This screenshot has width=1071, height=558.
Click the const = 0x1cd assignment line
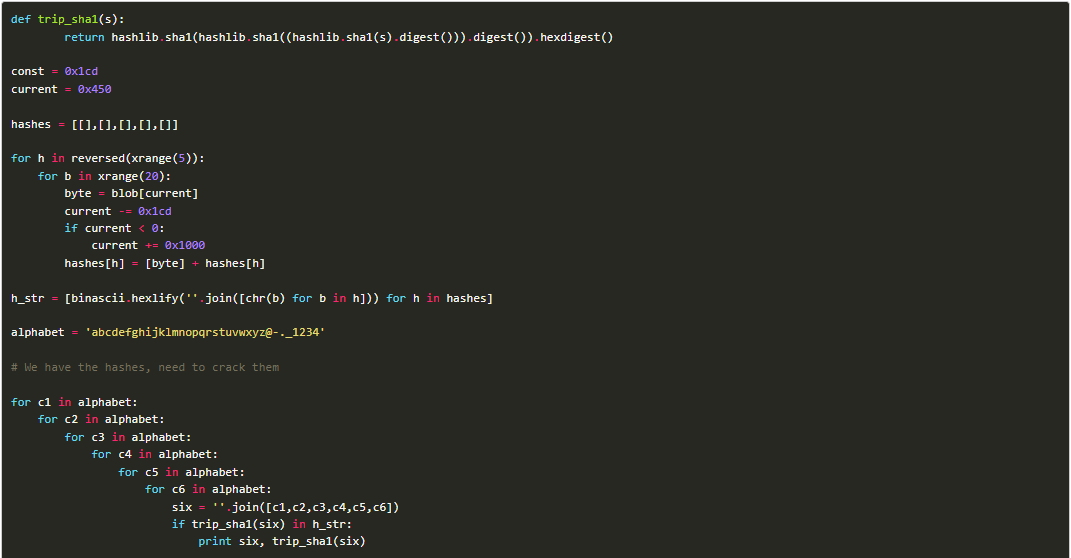(55, 71)
